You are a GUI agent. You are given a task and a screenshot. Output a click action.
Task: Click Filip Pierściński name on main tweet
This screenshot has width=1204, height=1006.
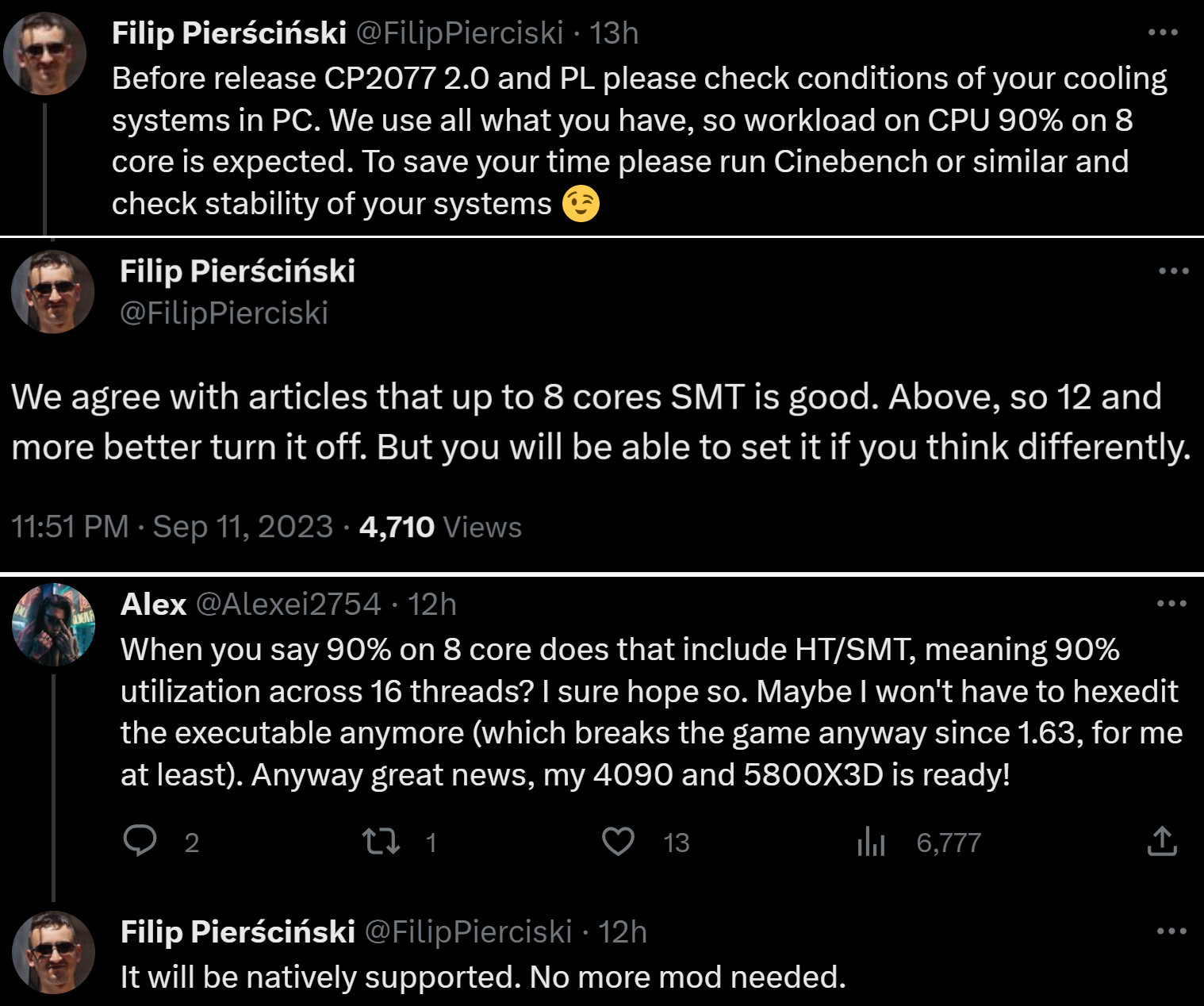tap(237, 271)
